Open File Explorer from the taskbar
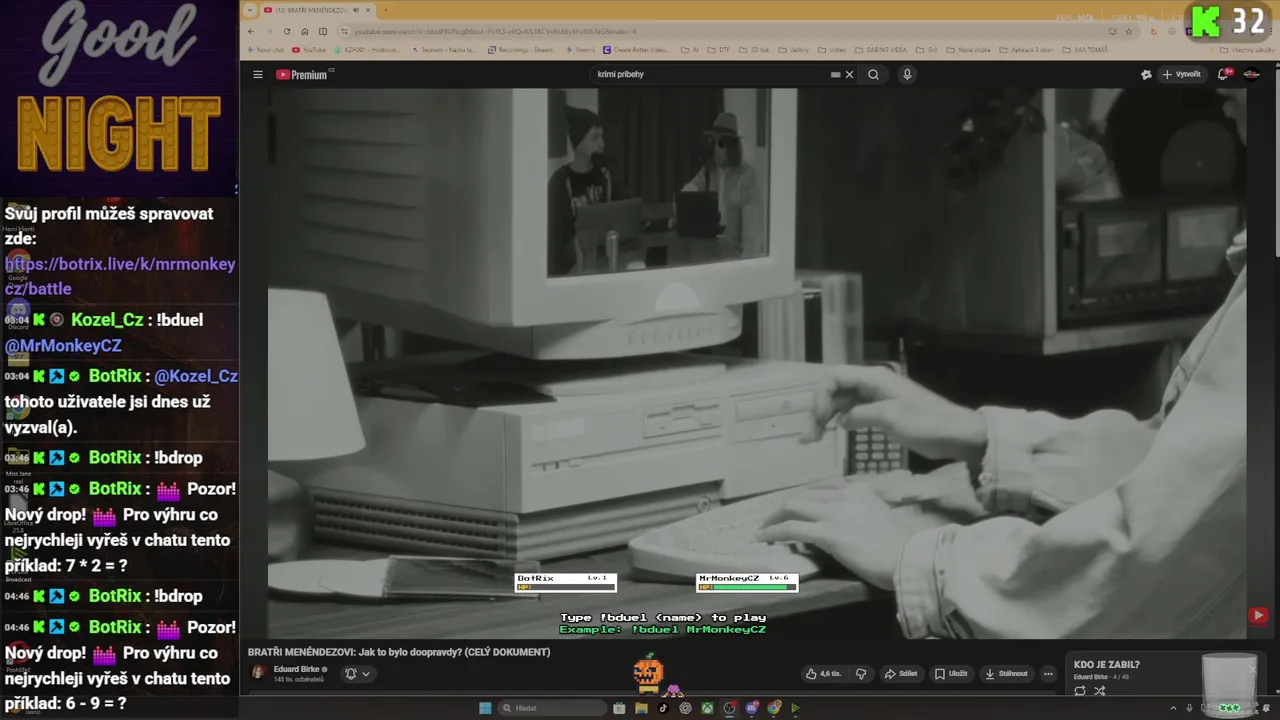Image resolution: width=1280 pixels, height=720 pixels. point(641,708)
